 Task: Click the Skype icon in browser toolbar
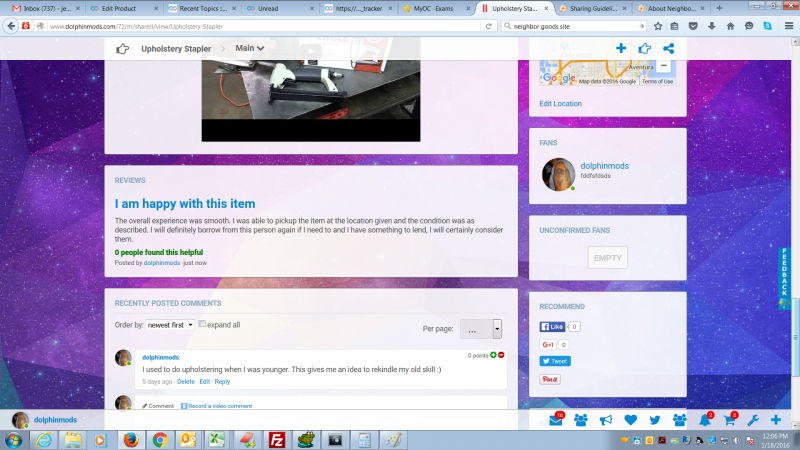tap(767, 26)
